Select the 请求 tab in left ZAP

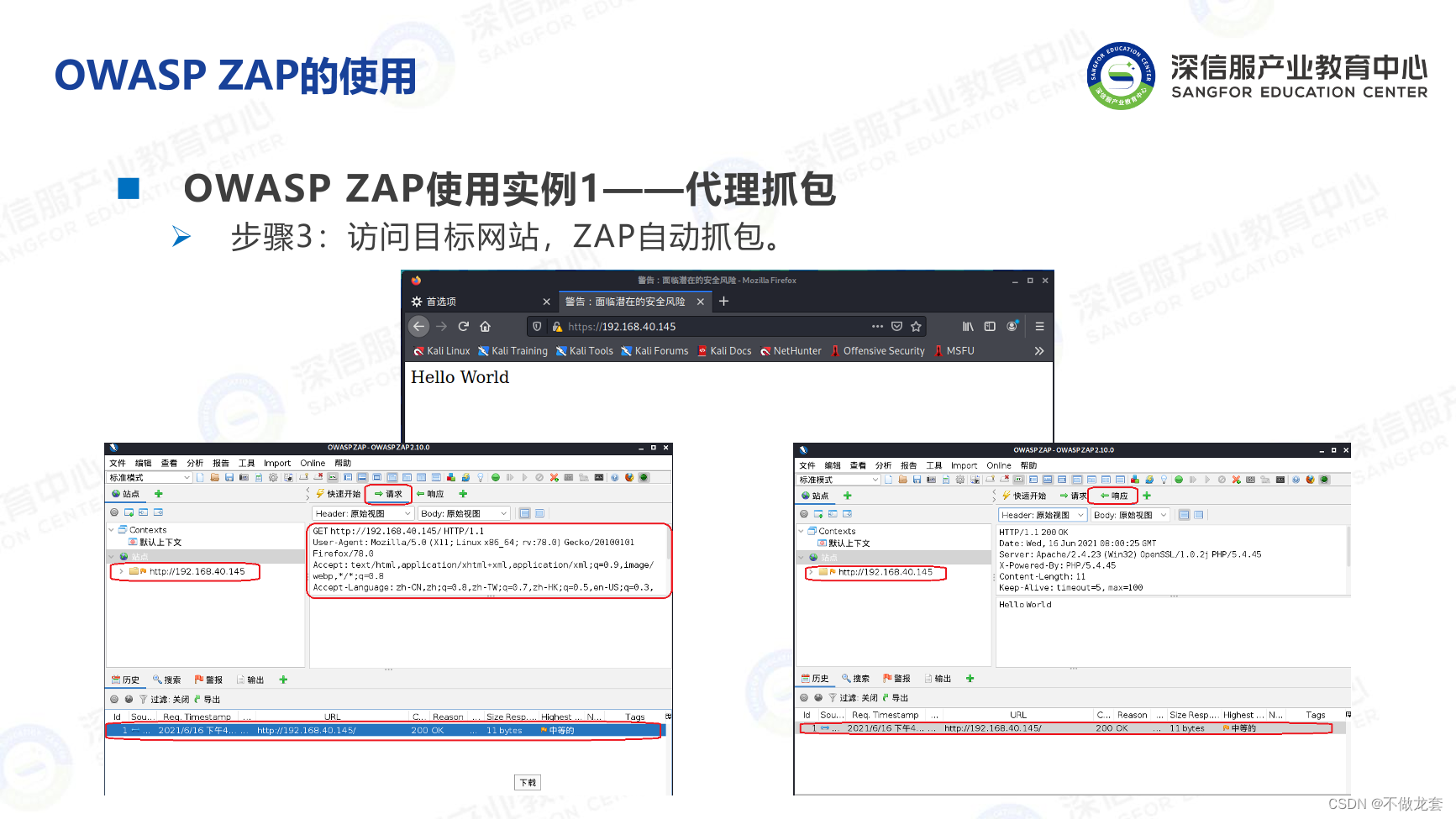[388, 494]
